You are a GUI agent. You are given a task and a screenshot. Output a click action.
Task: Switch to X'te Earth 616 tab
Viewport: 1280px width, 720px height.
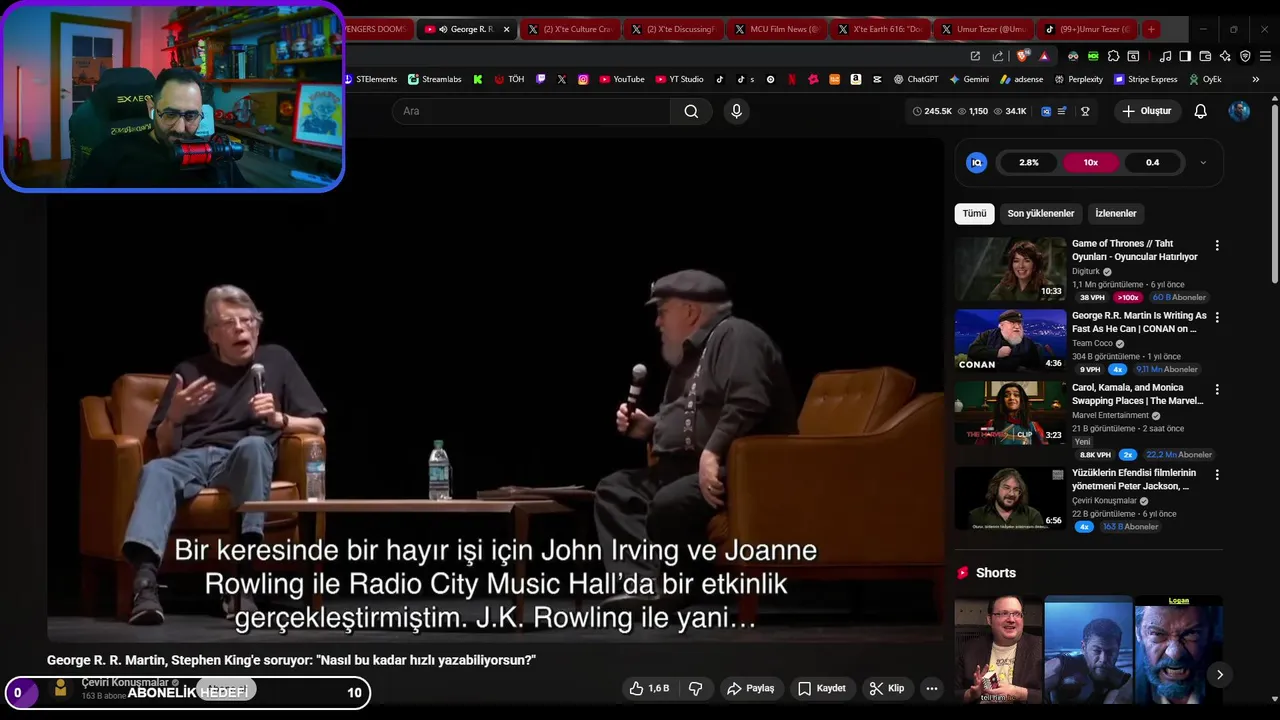[x=881, y=29]
